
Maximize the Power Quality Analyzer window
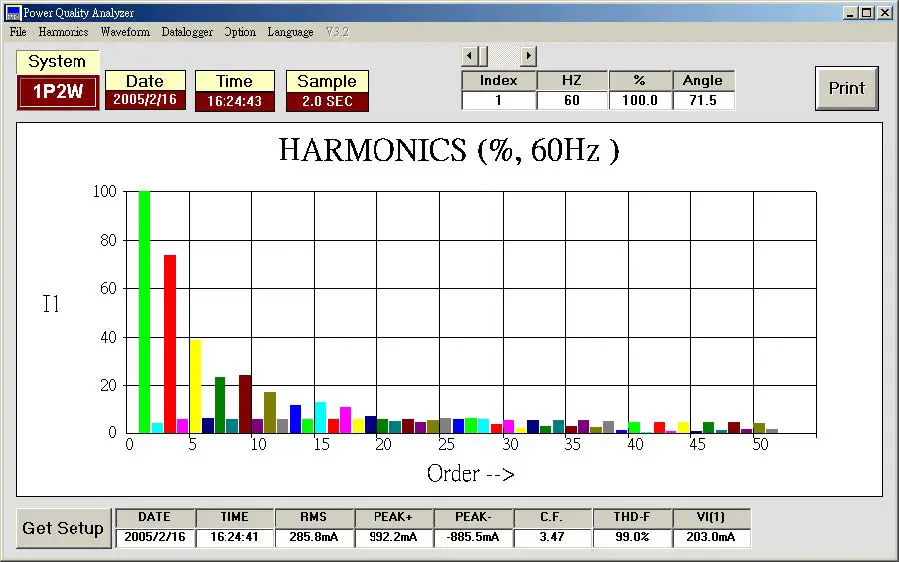866,13
